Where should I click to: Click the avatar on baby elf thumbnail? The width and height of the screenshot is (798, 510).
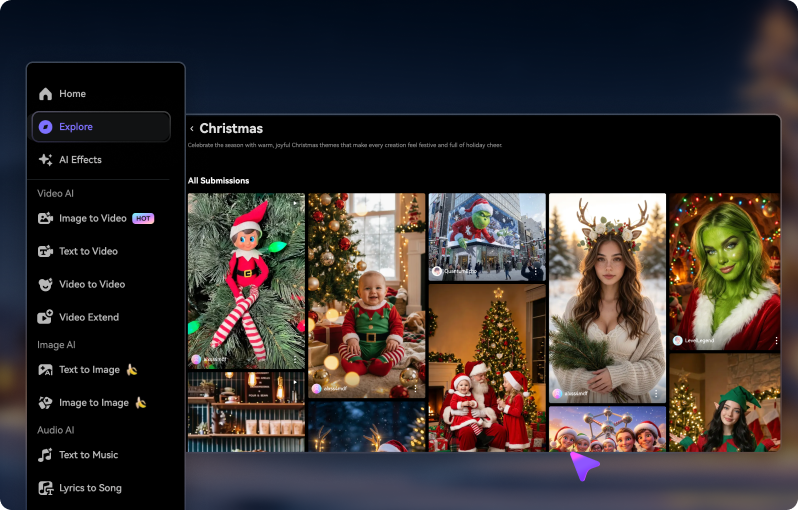coord(316,388)
